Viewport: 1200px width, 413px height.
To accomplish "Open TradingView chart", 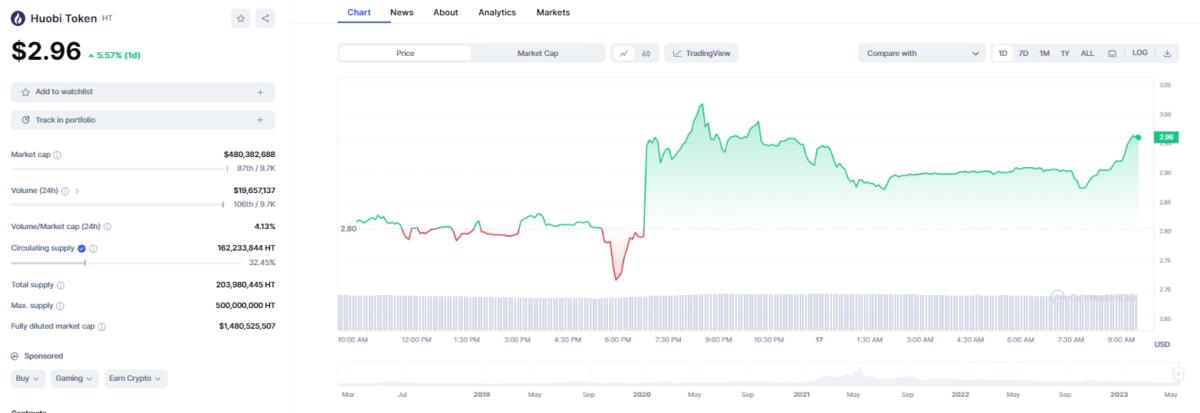I will click(702, 53).
